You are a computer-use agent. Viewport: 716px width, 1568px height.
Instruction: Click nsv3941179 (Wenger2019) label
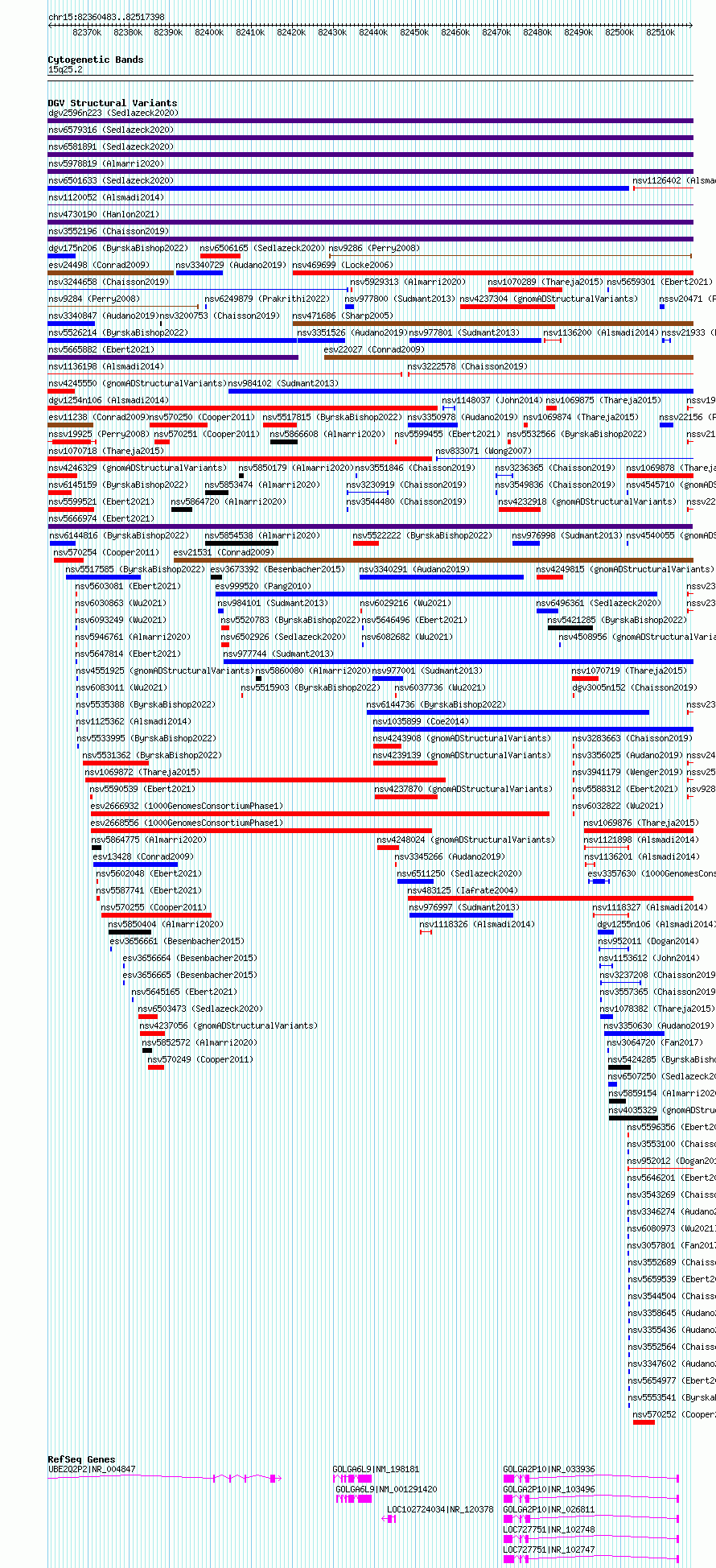pyautogui.click(x=628, y=772)
